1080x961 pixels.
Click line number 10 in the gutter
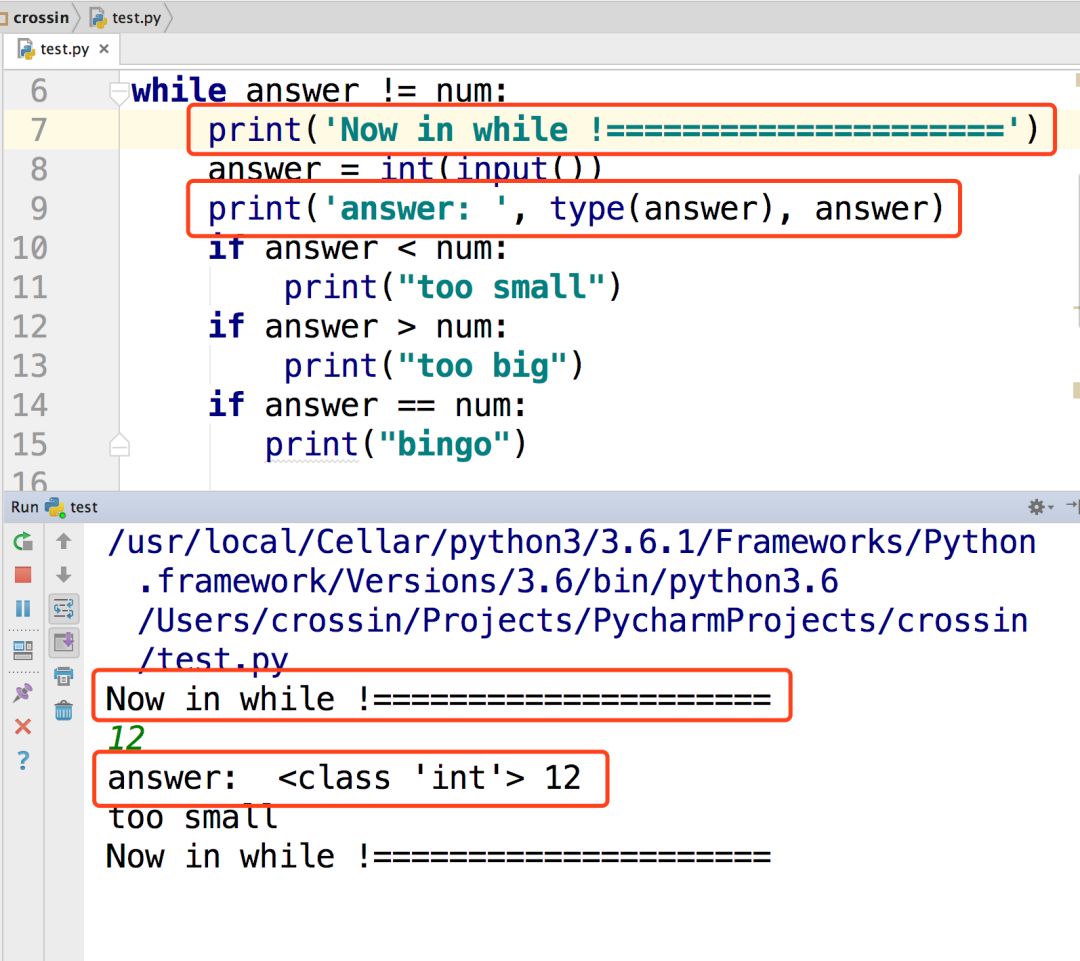[x=30, y=248]
